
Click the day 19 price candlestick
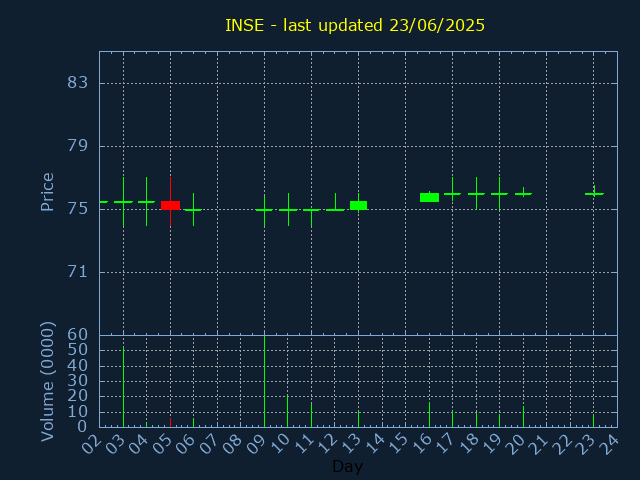[x=499, y=194]
